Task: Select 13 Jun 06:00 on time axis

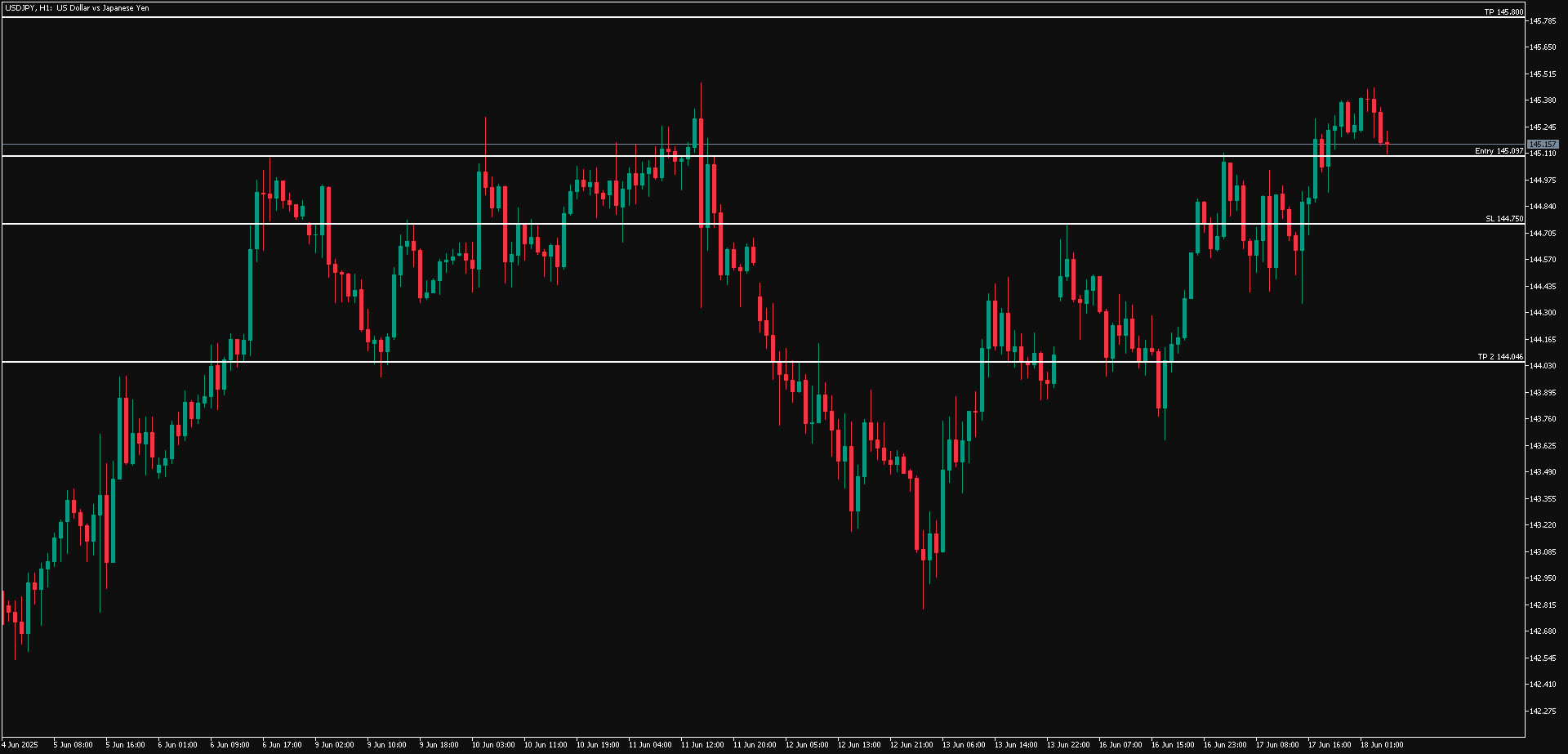Action: (964, 745)
